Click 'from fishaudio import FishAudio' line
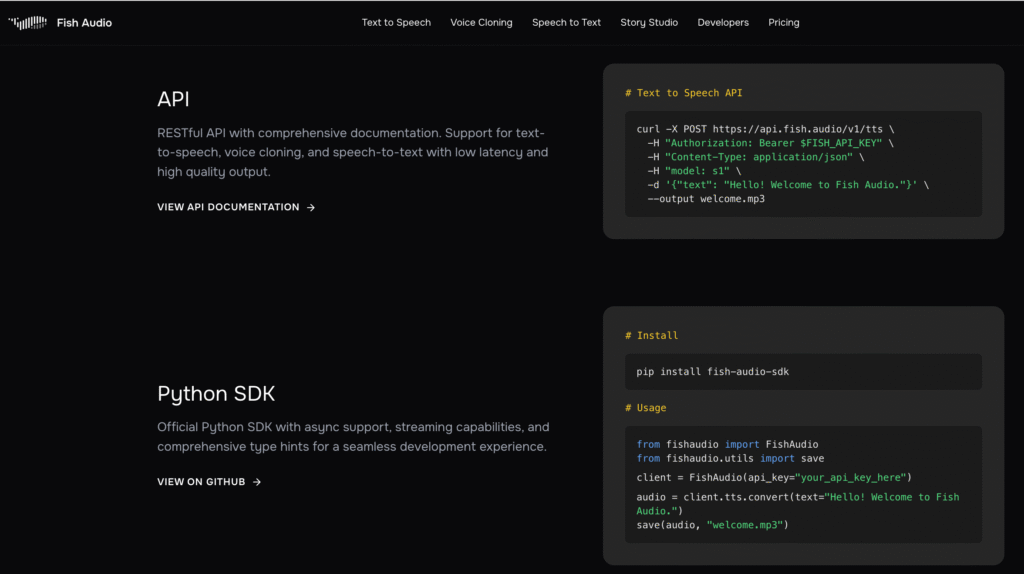 coord(728,445)
